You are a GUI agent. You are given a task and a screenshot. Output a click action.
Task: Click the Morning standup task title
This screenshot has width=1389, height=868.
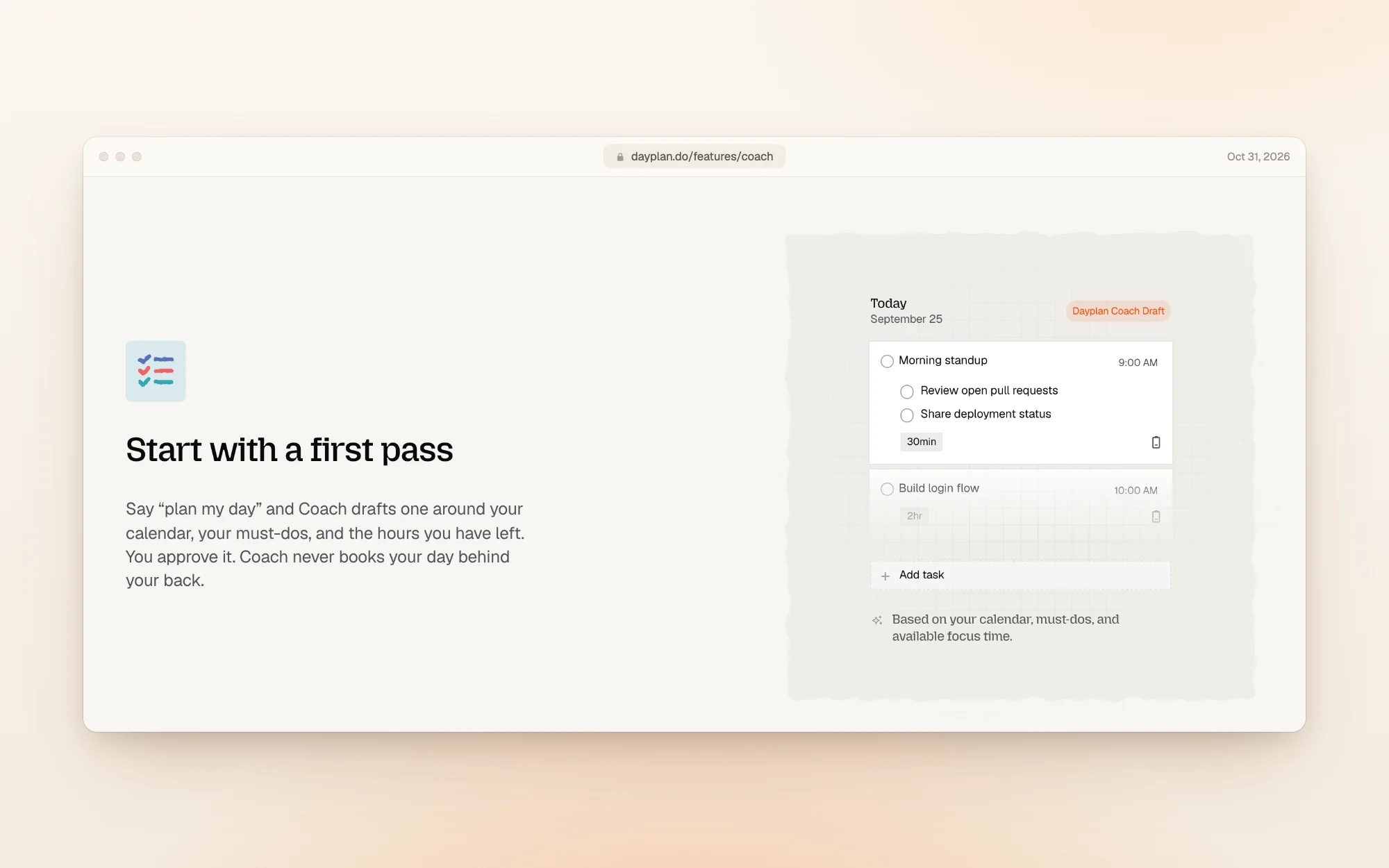[x=943, y=360]
